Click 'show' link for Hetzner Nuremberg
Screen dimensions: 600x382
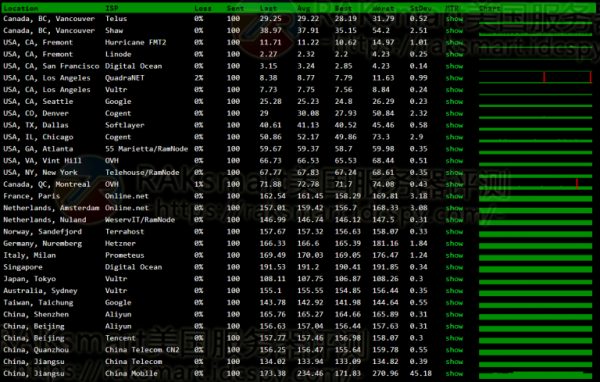point(454,243)
